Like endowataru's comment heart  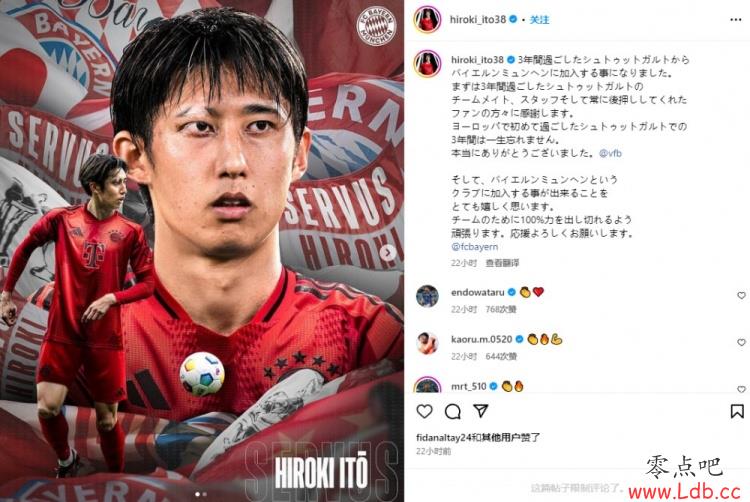point(741,295)
